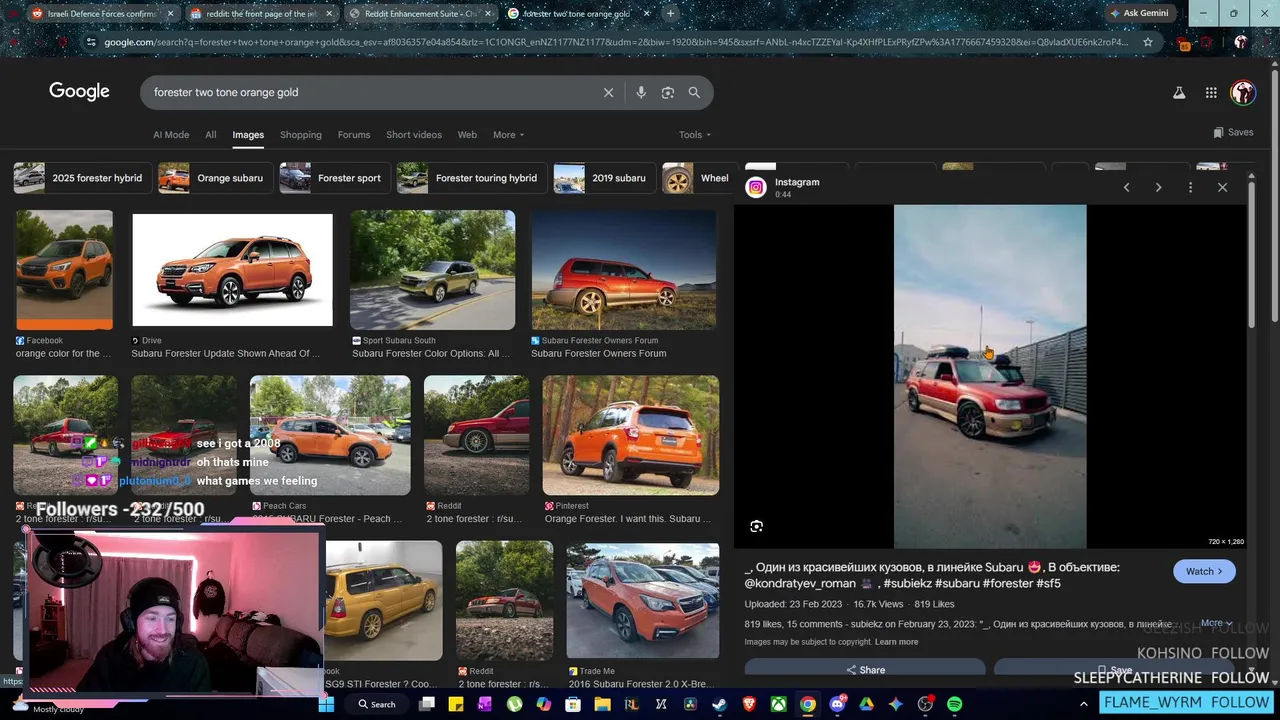The width and height of the screenshot is (1280, 720).
Task: Select the Shopping tab
Action: (x=300, y=135)
